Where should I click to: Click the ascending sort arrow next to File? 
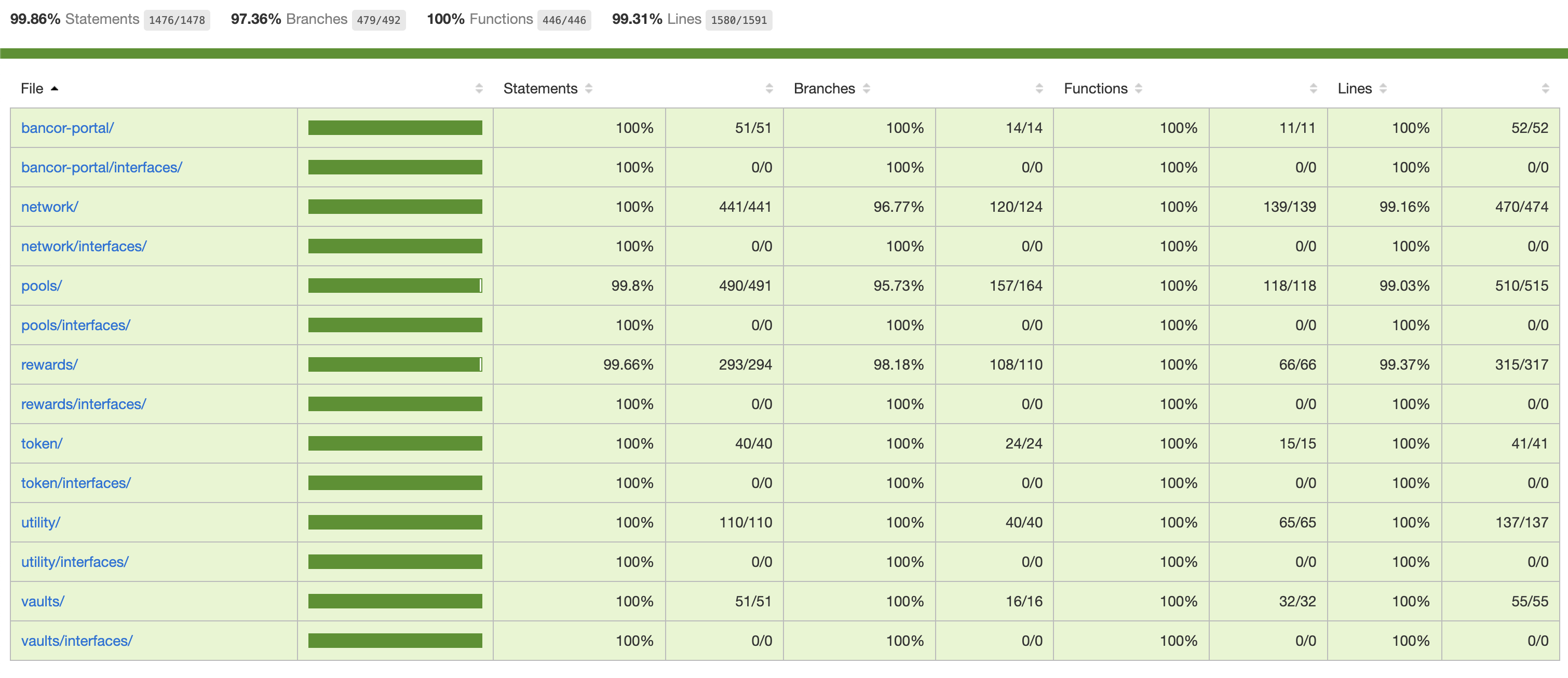[55, 89]
